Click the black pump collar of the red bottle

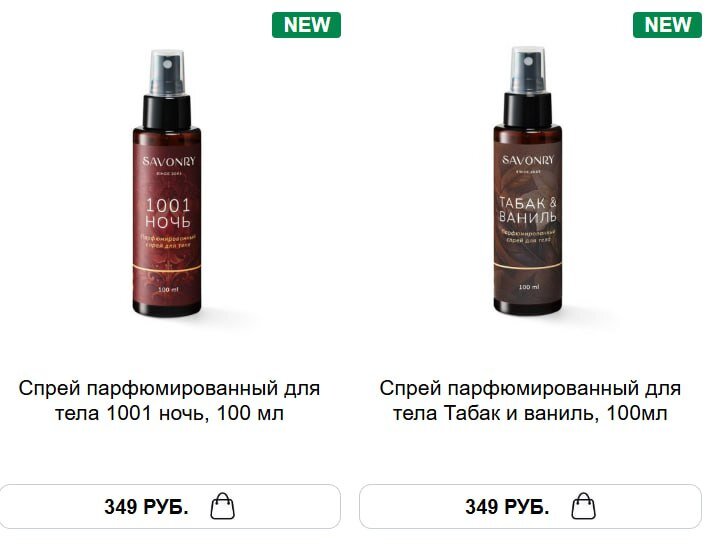pos(167,112)
